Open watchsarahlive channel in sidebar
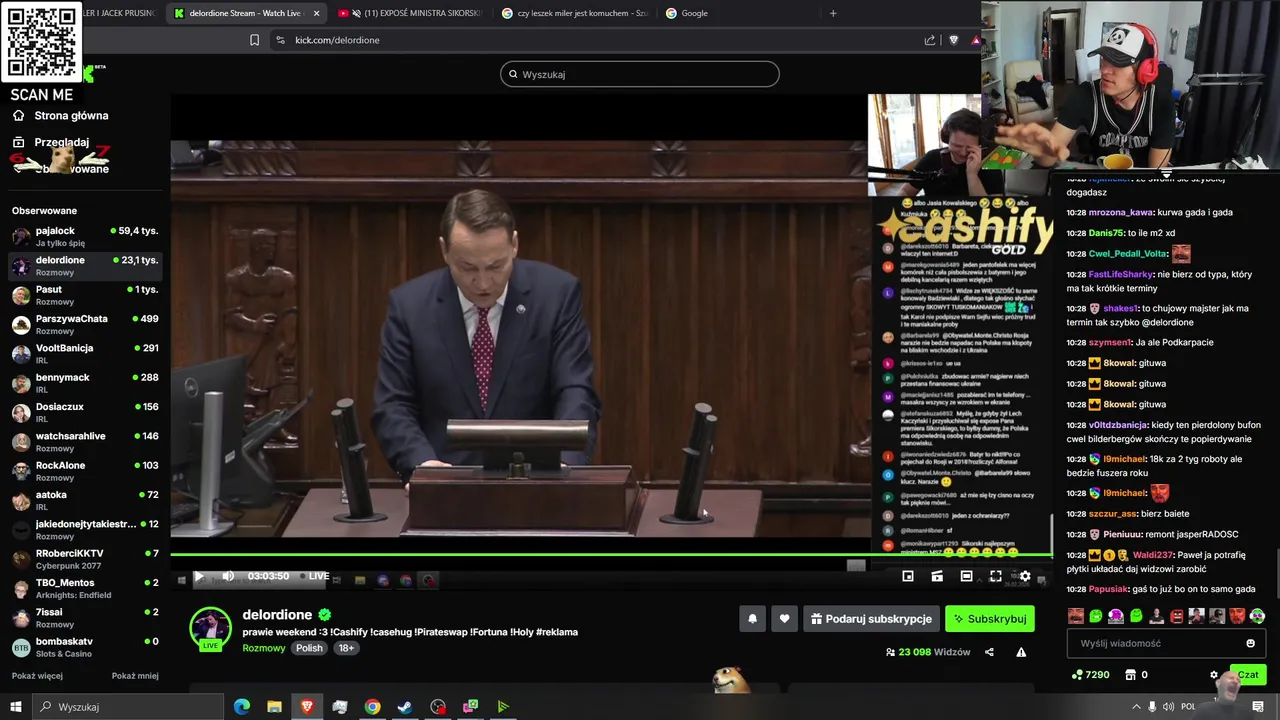The image size is (1280, 720). tap(85, 441)
